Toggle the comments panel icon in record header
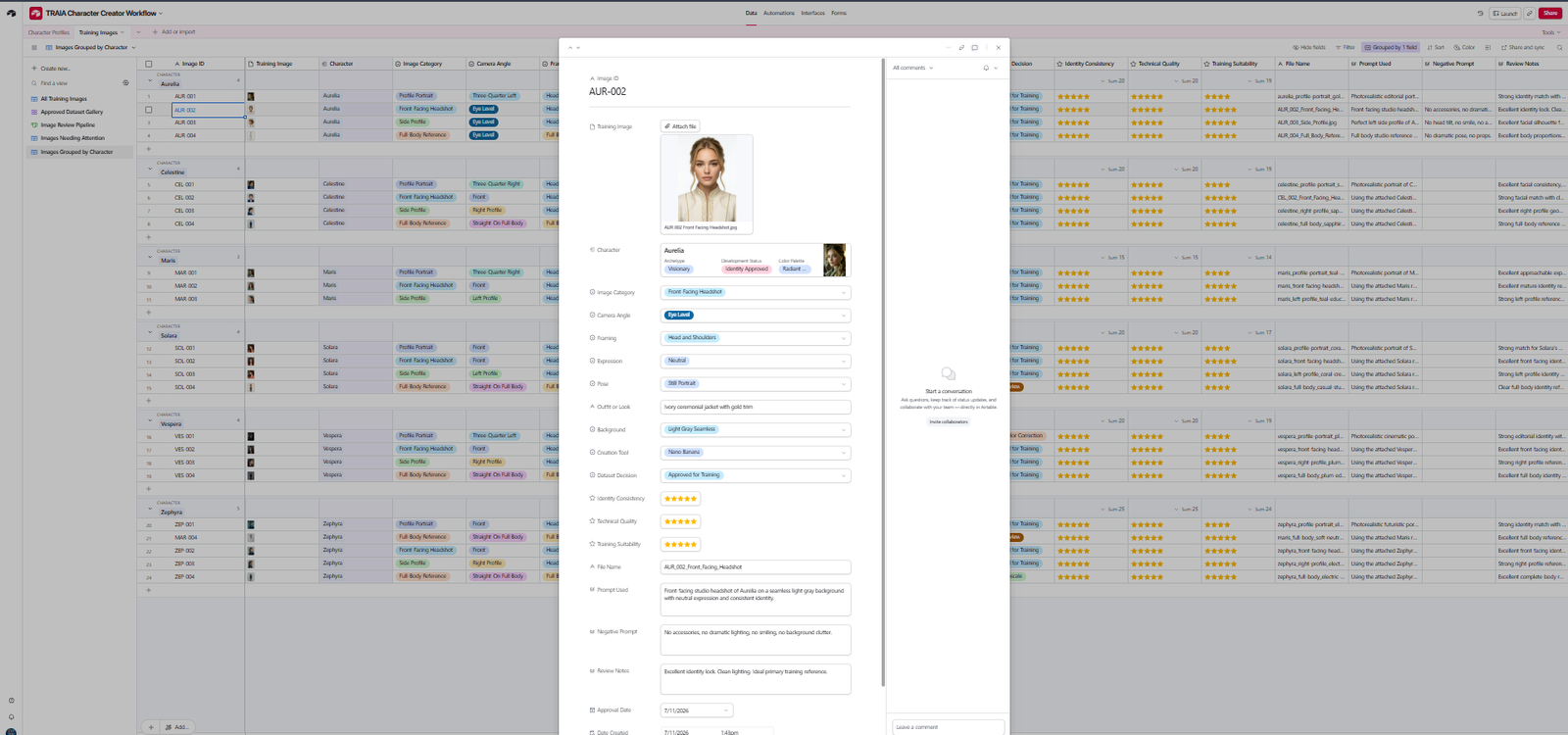Screen dimensions: 1568x735 pos(974,47)
